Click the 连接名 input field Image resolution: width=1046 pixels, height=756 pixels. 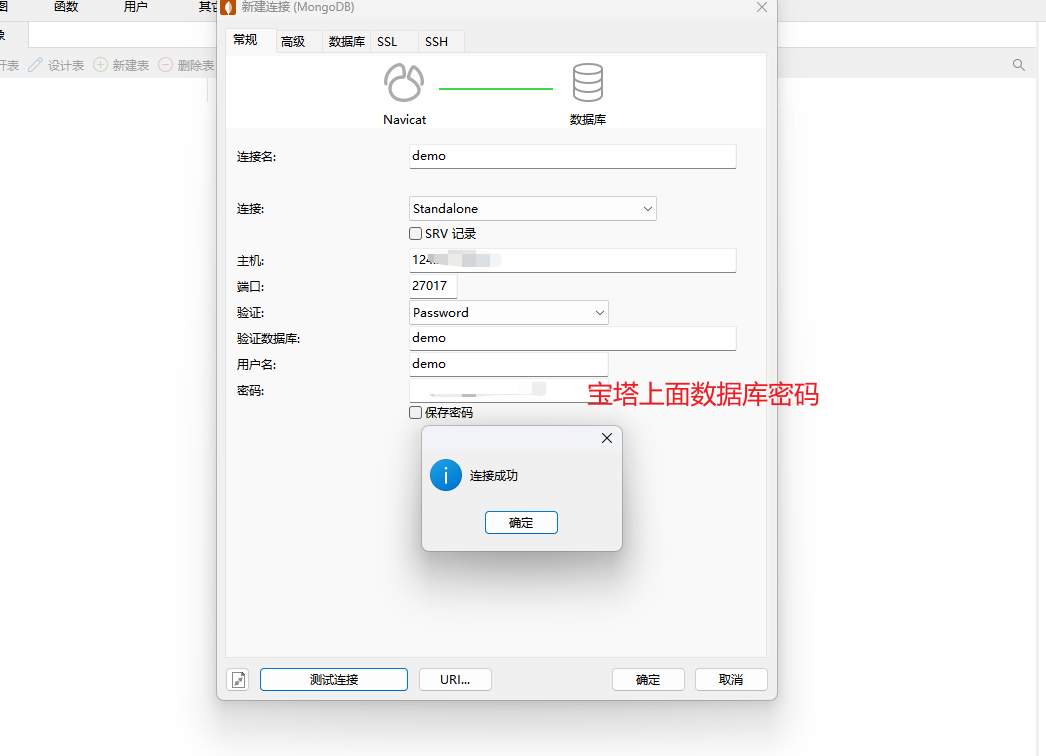572,156
